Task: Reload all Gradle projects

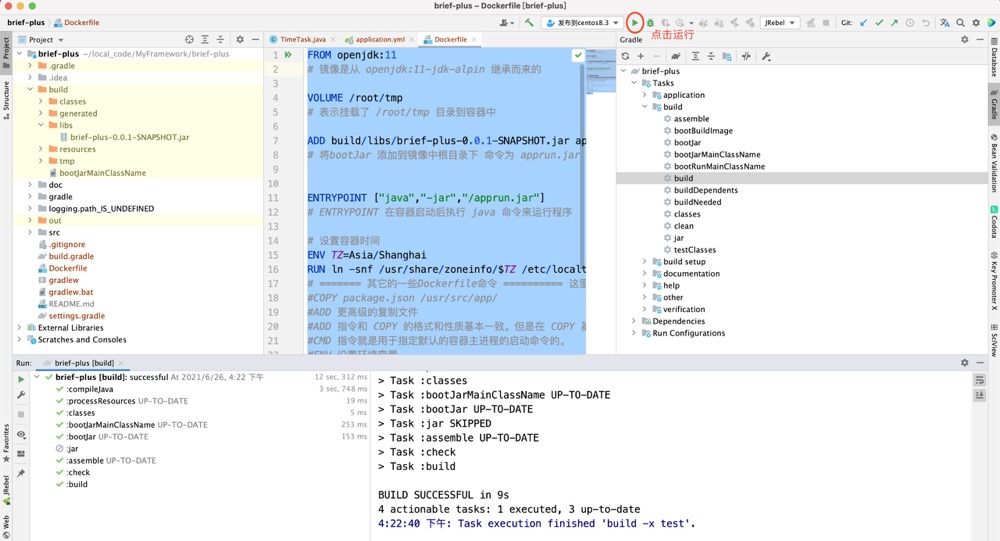Action: coord(626,56)
